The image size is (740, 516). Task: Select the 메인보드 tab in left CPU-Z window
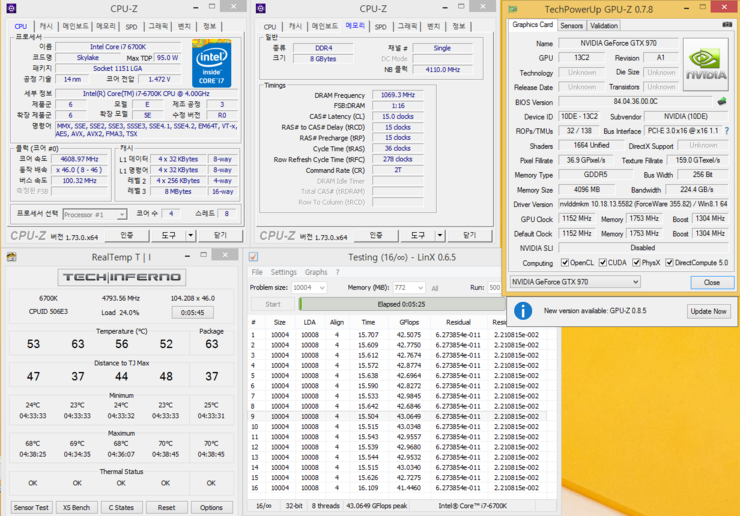[76, 26]
